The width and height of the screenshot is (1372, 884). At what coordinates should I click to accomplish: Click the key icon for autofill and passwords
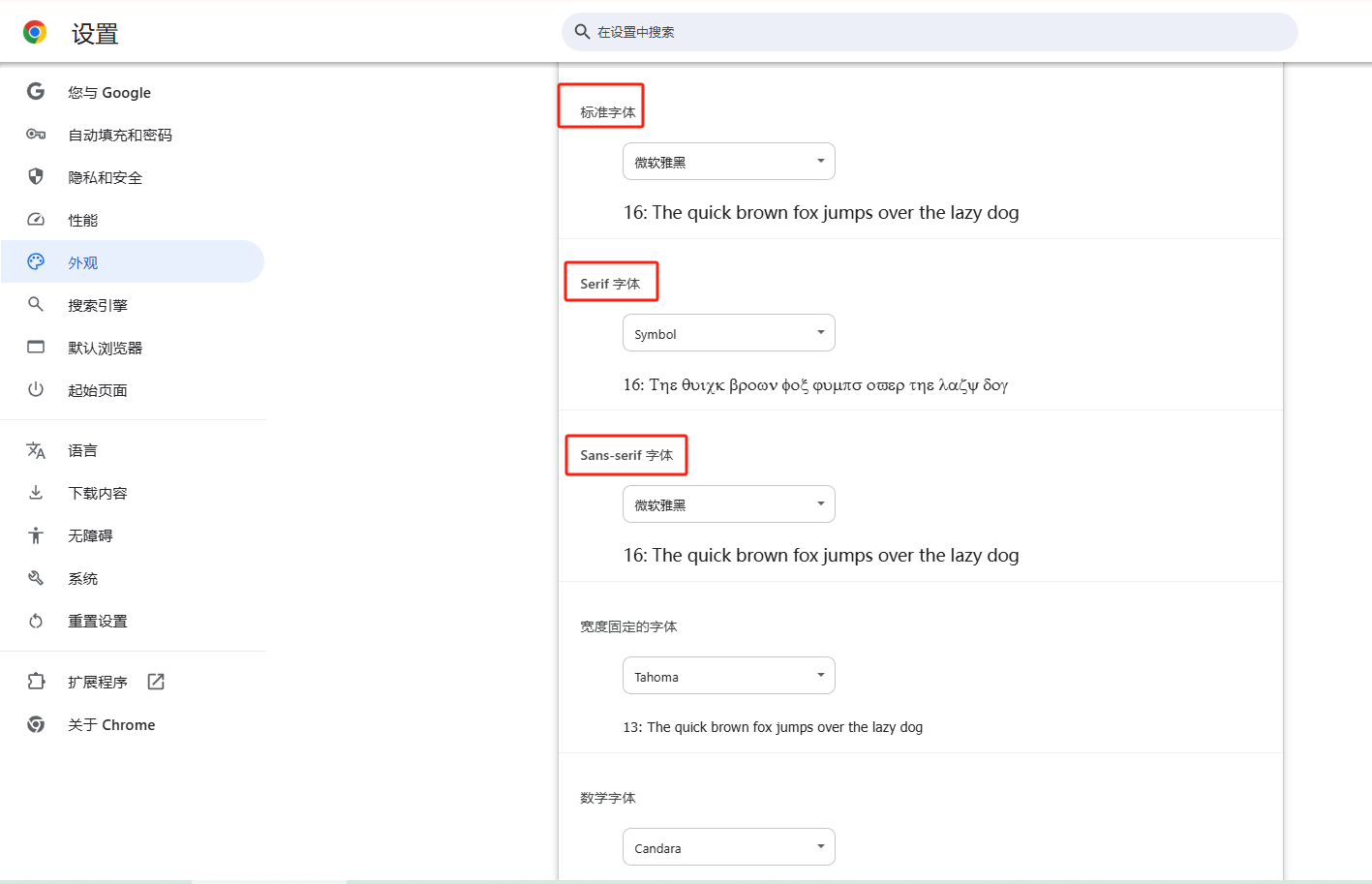pyautogui.click(x=36, y=134)
